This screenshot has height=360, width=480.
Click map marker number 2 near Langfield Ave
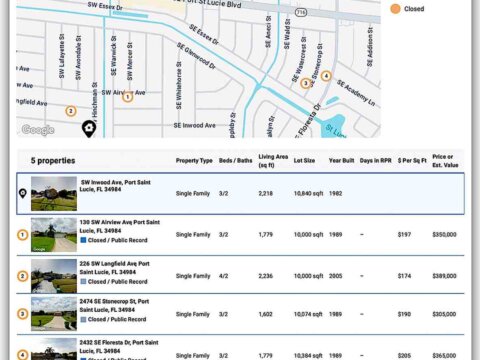pyautogui.click(x=70, y=111)
